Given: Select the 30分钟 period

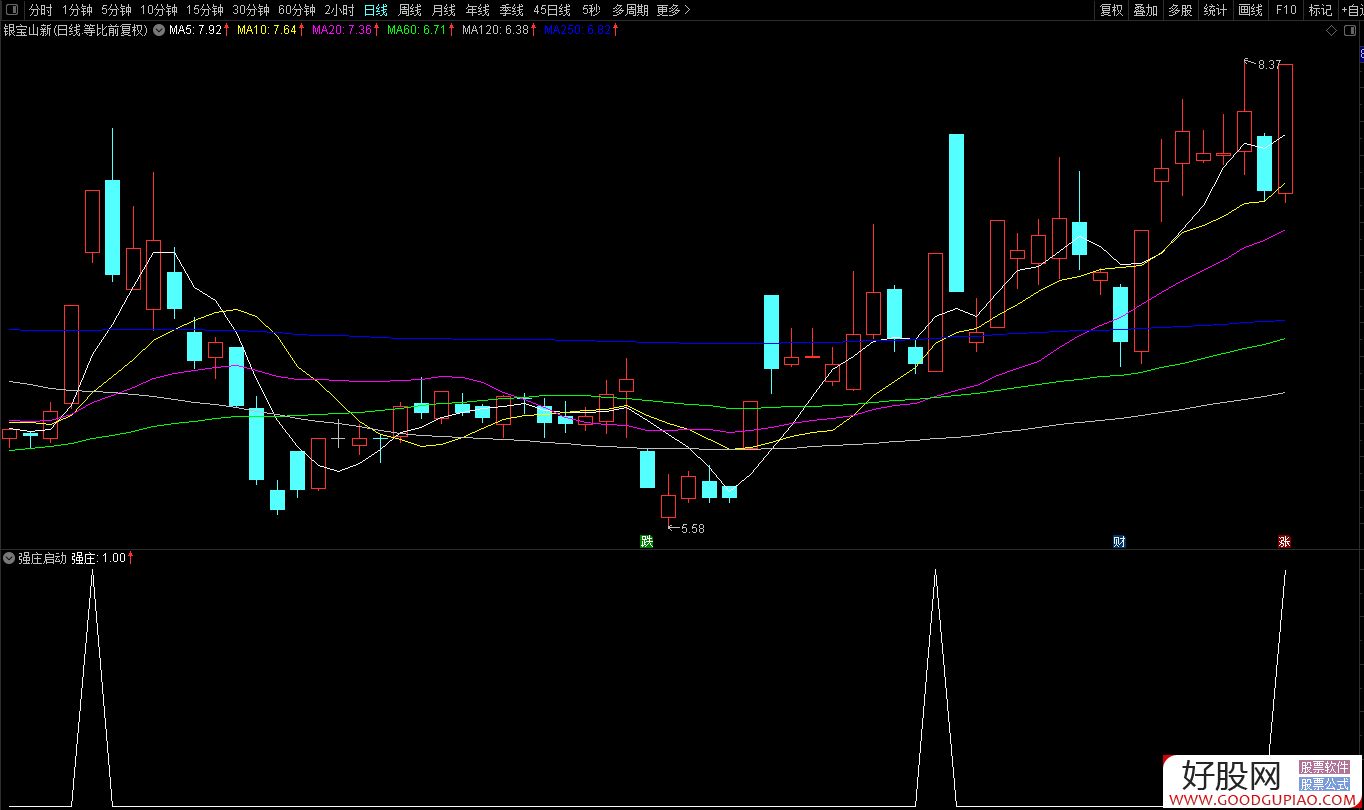Looking at the screenshot, I should coord(251,10).
